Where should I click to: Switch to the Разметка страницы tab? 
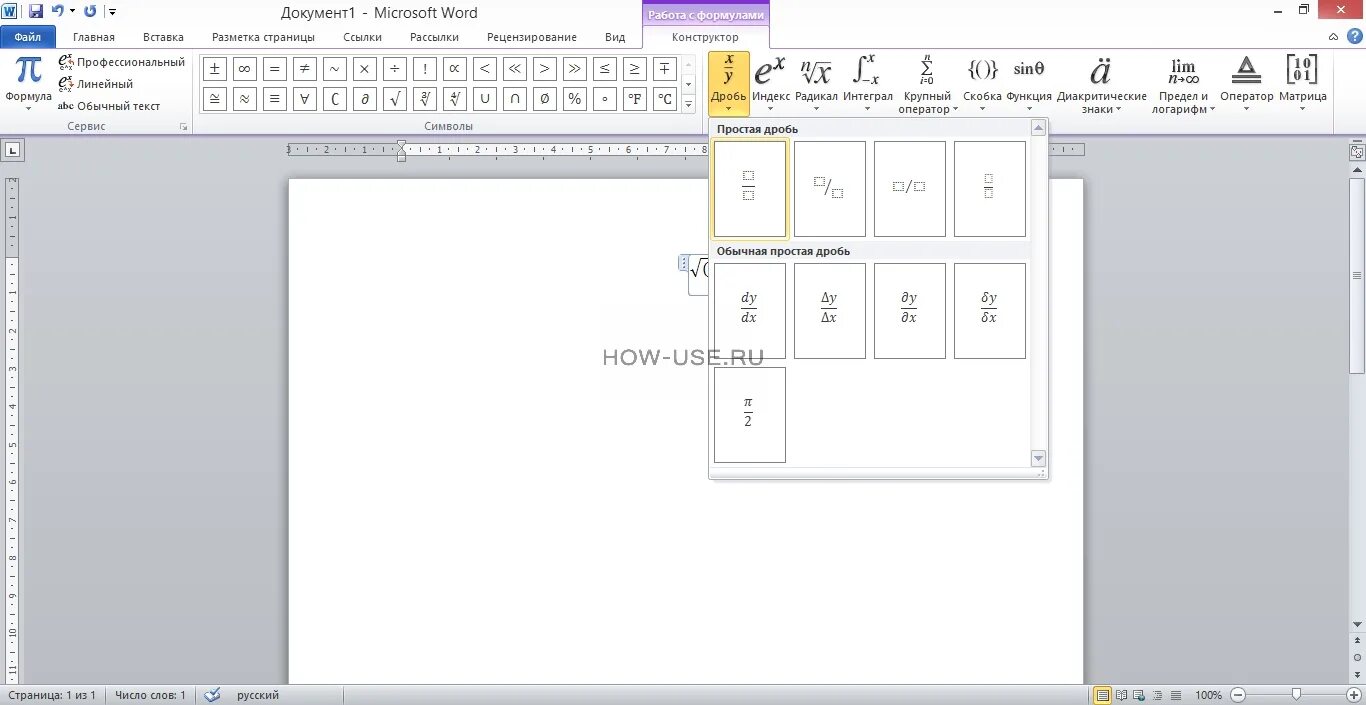coord(263,37)
